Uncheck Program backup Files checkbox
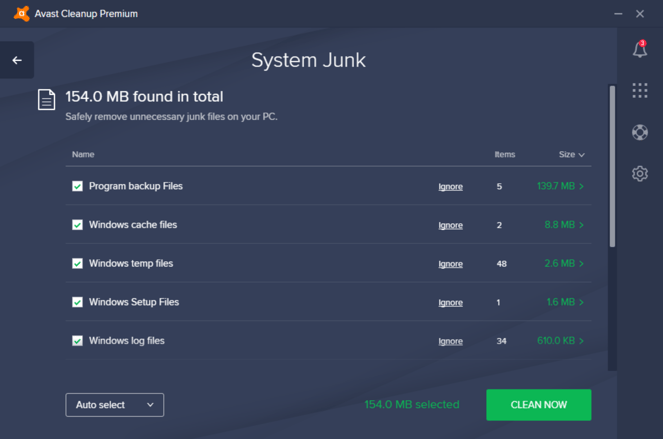The image size is (663, 439). 77,186
